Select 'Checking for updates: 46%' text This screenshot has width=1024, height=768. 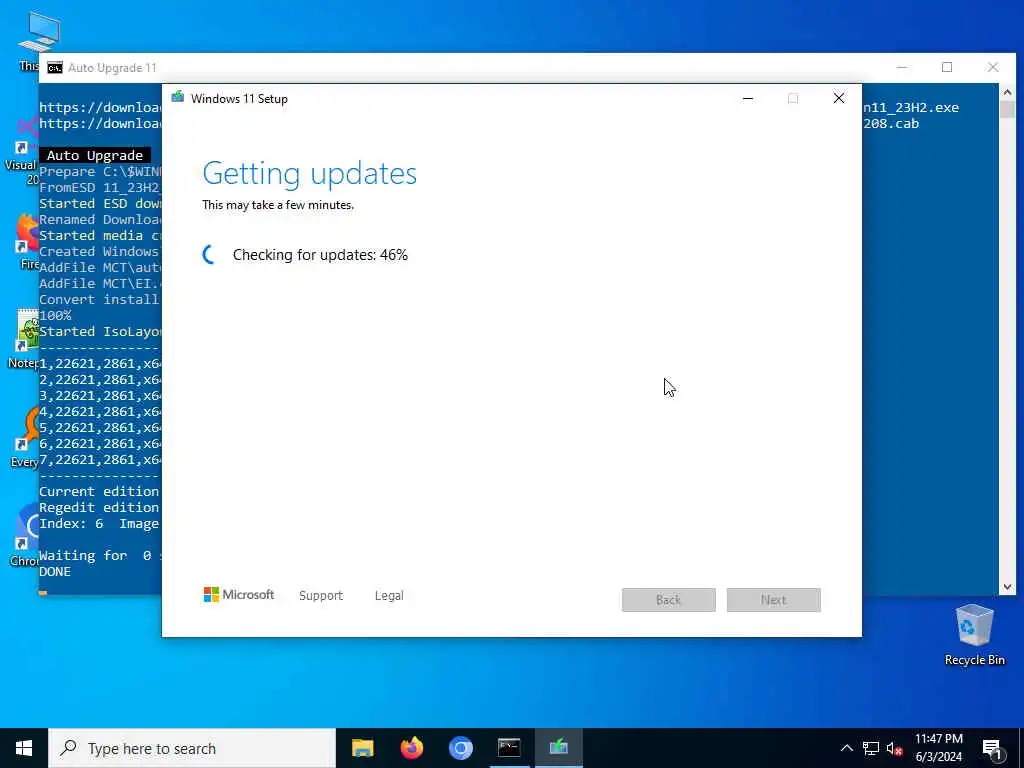point(320,255)
